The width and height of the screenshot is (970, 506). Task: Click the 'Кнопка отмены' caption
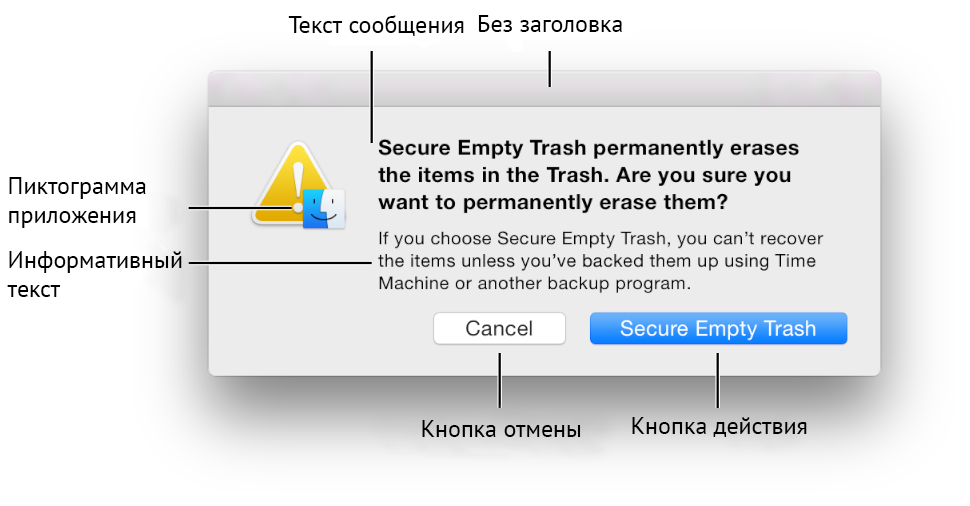(x=501, y=430)
